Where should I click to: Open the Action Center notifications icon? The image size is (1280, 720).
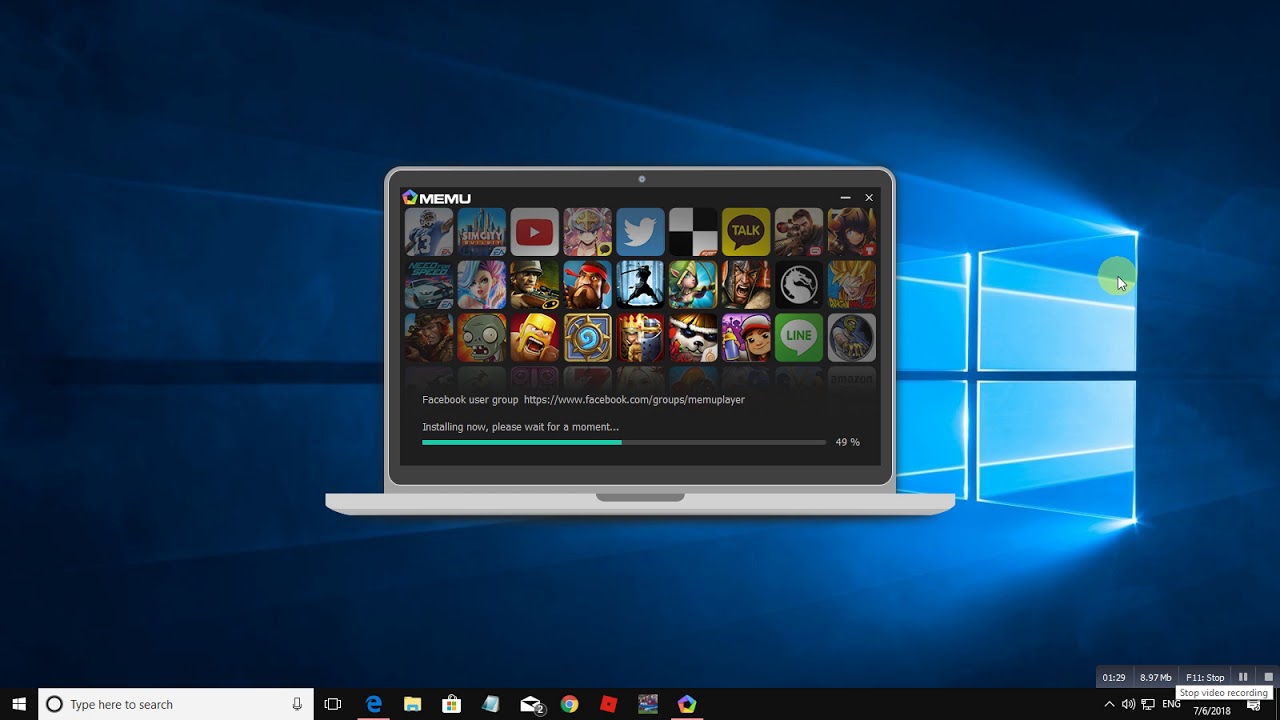pyautogui.click(x=1254, y=704)
